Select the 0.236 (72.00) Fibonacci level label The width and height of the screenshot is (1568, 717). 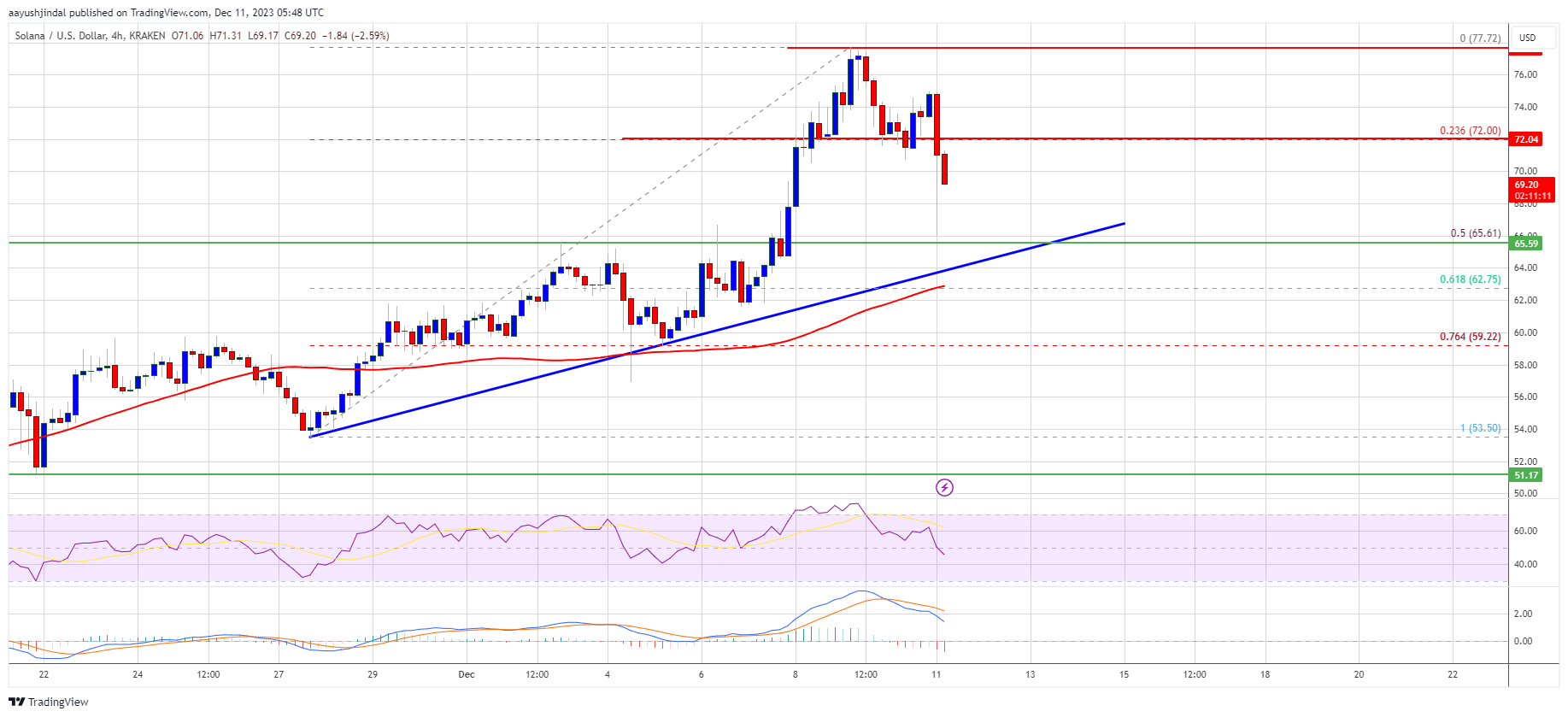pyautogui.click(x=1470, y=131)
